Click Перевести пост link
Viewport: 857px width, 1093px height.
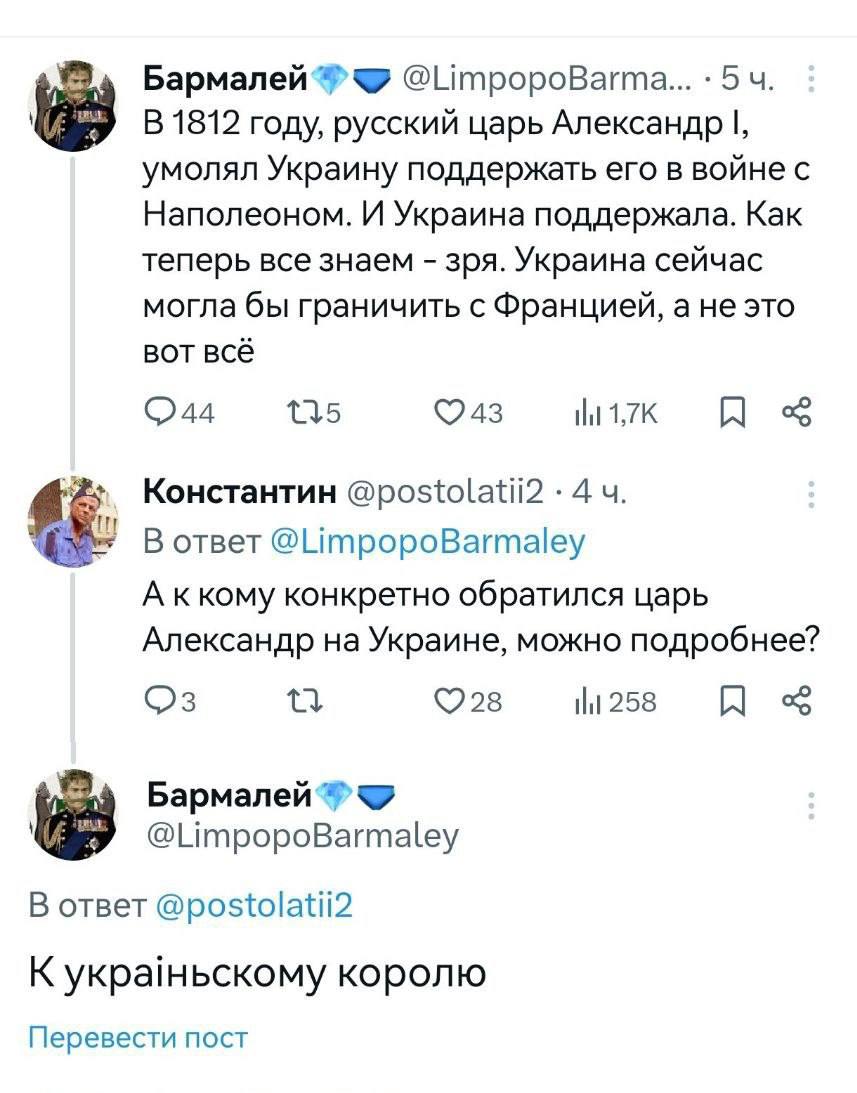[137, 1038]
